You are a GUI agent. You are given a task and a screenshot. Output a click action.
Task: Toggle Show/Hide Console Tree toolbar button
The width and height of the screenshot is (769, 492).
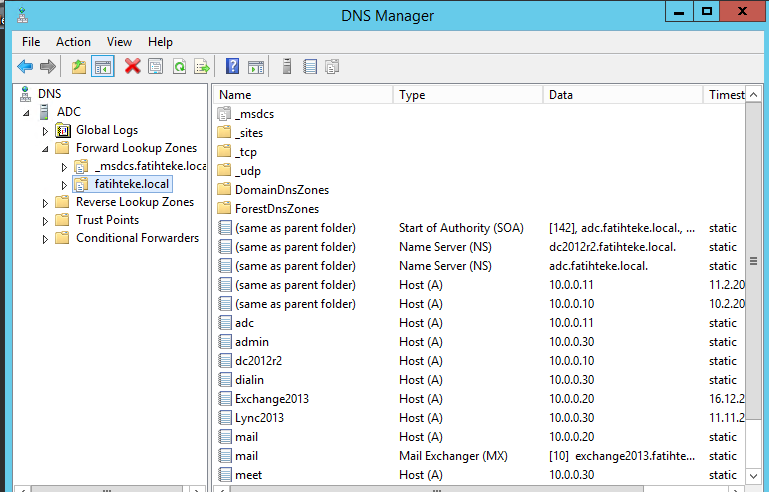[x=103, y=66]
